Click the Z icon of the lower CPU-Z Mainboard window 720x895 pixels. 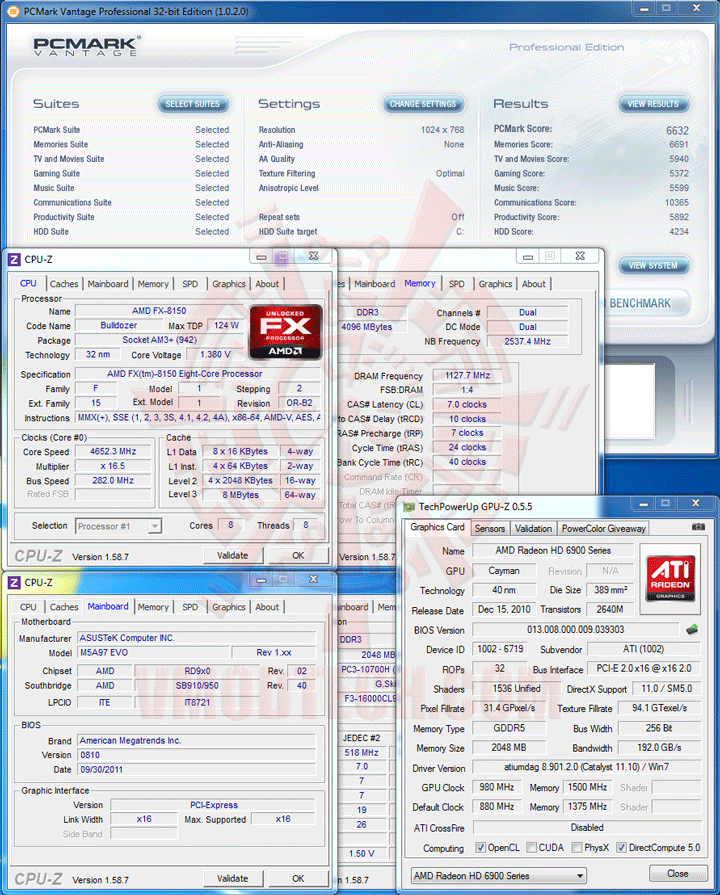coord(14,583)
